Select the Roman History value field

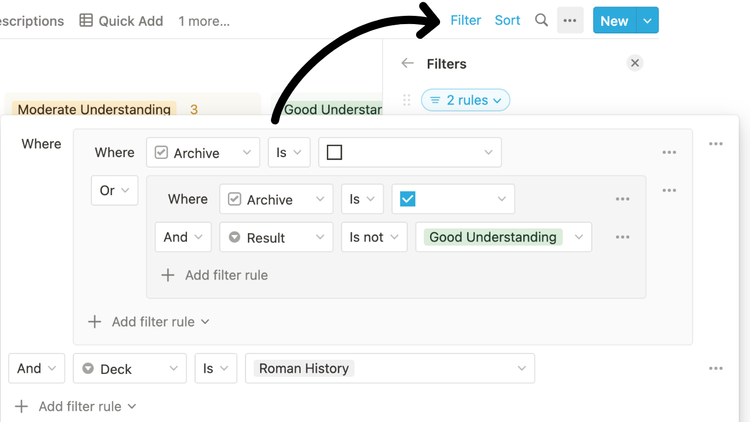tap(390, 369)
